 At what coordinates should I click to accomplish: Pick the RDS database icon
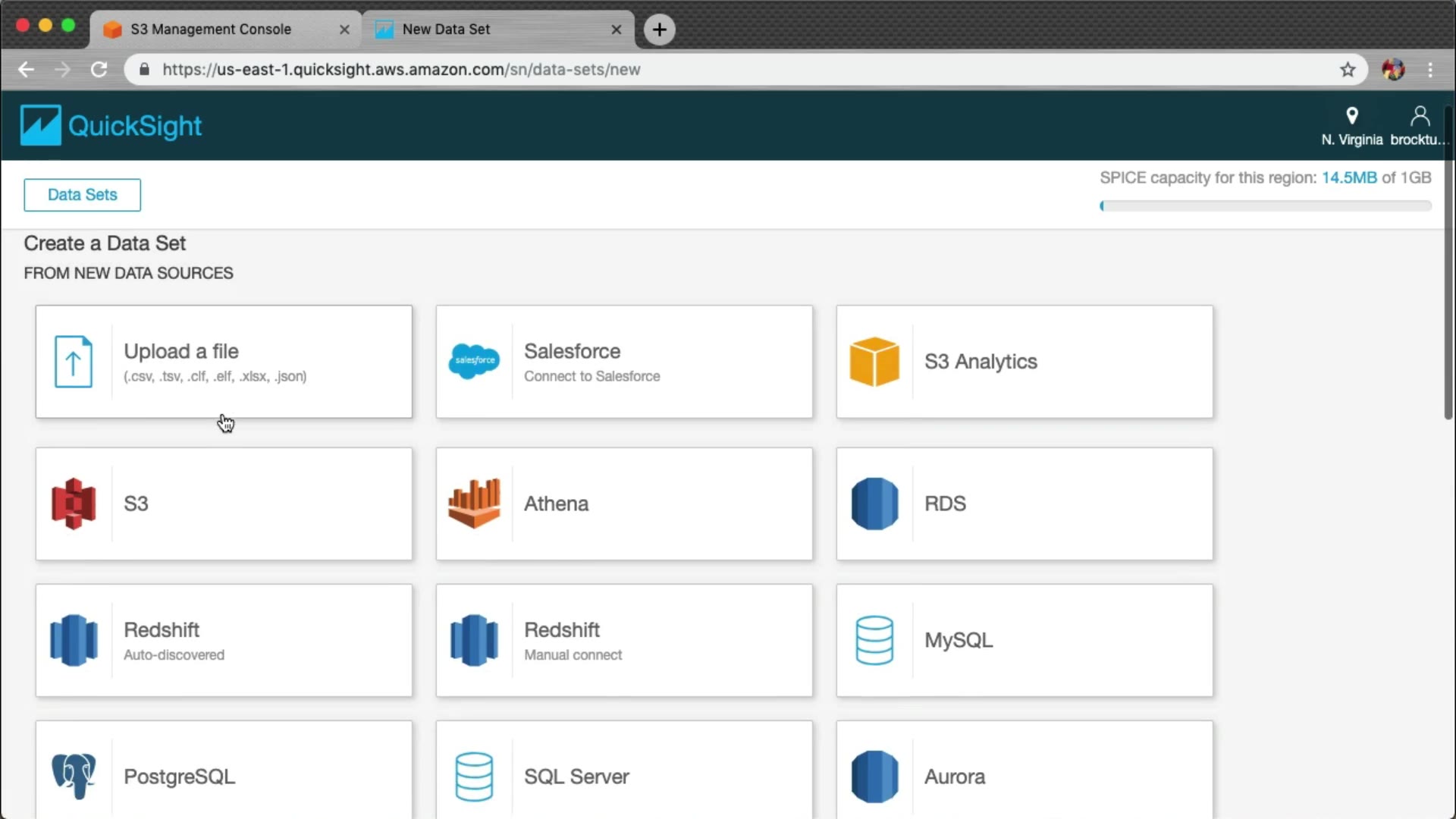click(x=874, y=504)
